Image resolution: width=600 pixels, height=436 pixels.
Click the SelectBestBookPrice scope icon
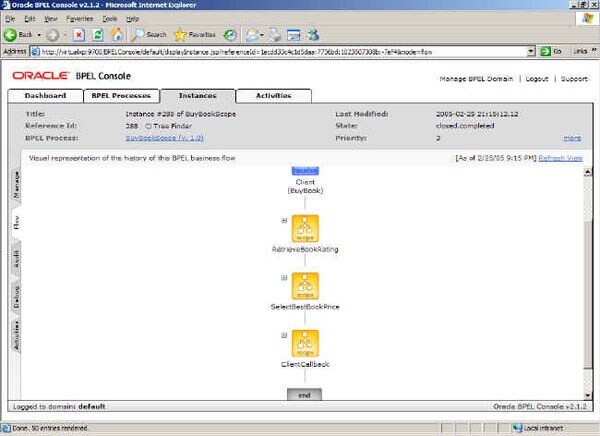305,286
